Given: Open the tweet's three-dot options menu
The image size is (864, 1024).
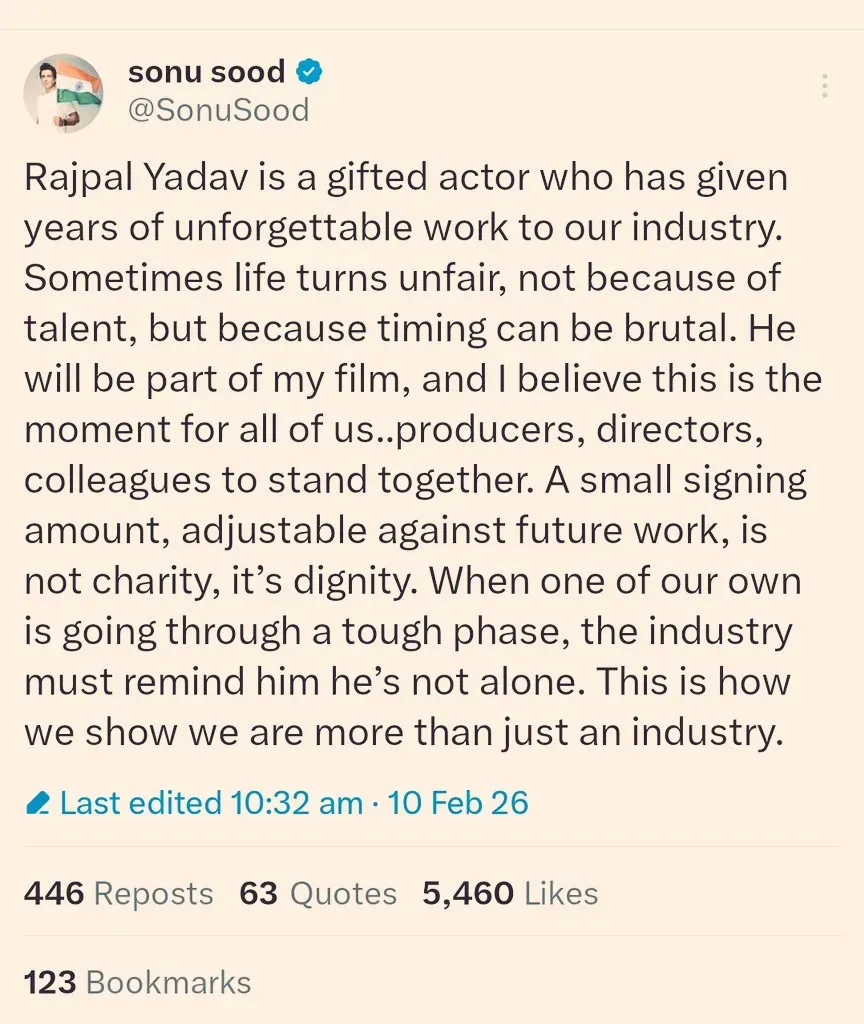Looking at the screenshot, I should [x=824, y=85].
